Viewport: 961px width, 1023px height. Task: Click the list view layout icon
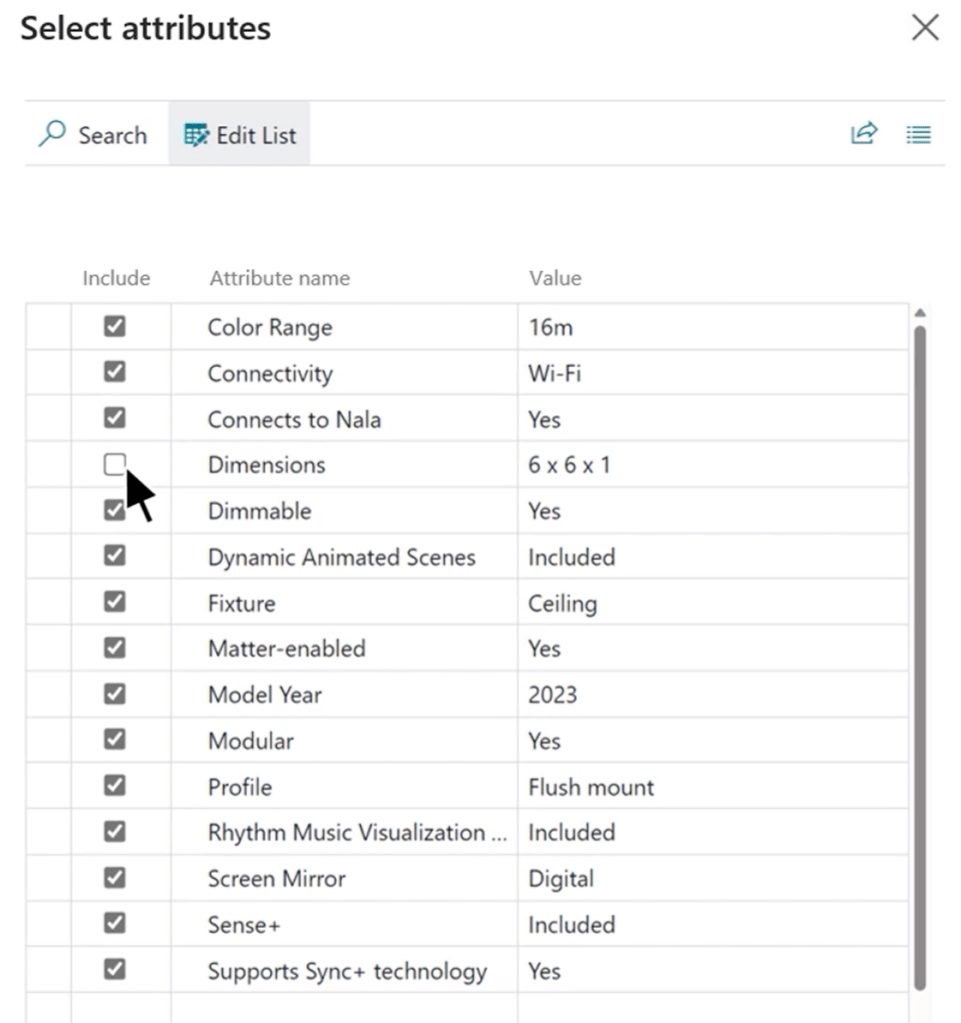click(x=918, y=134)
